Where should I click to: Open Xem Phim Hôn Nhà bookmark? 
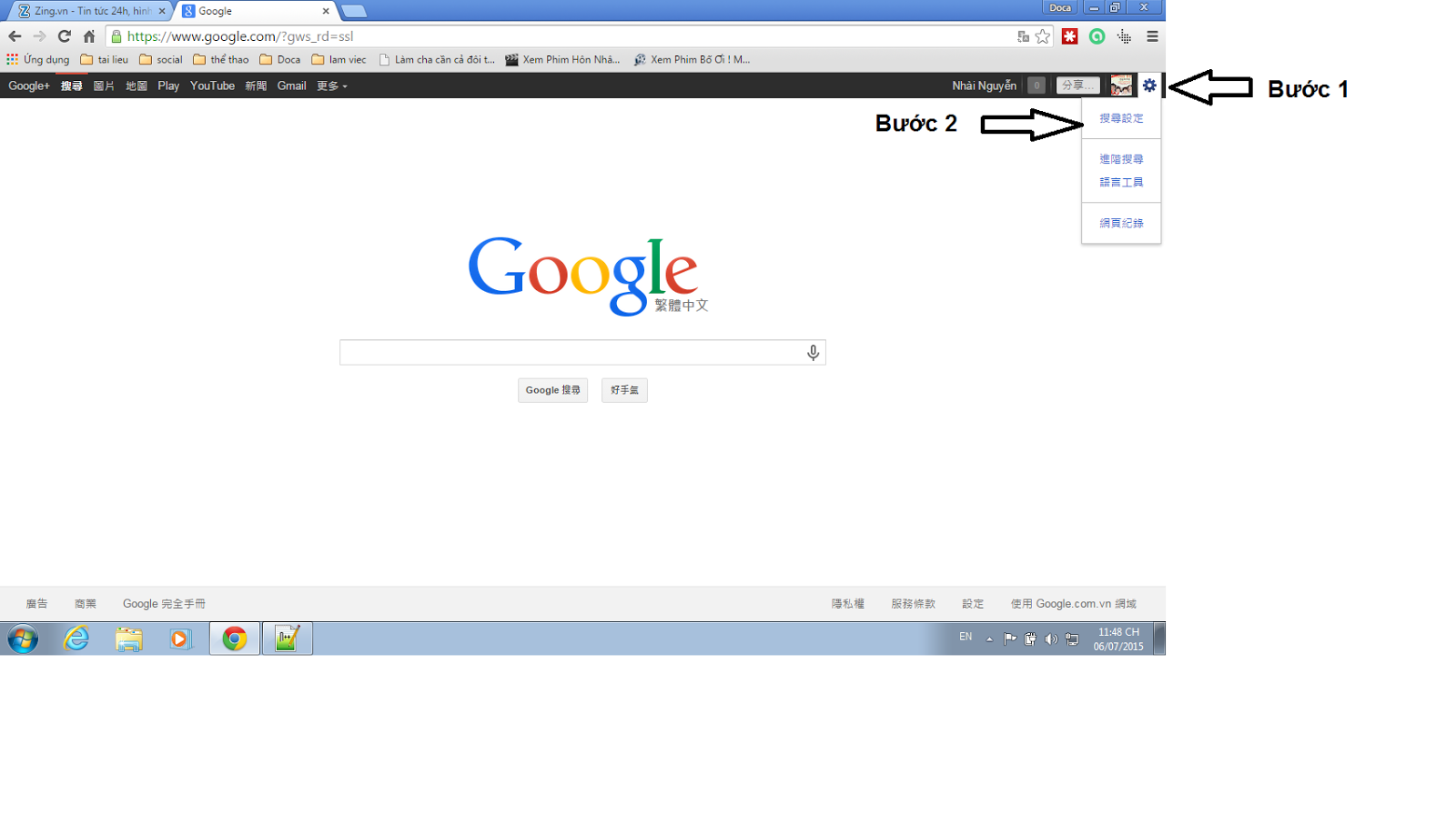(563, 59)
